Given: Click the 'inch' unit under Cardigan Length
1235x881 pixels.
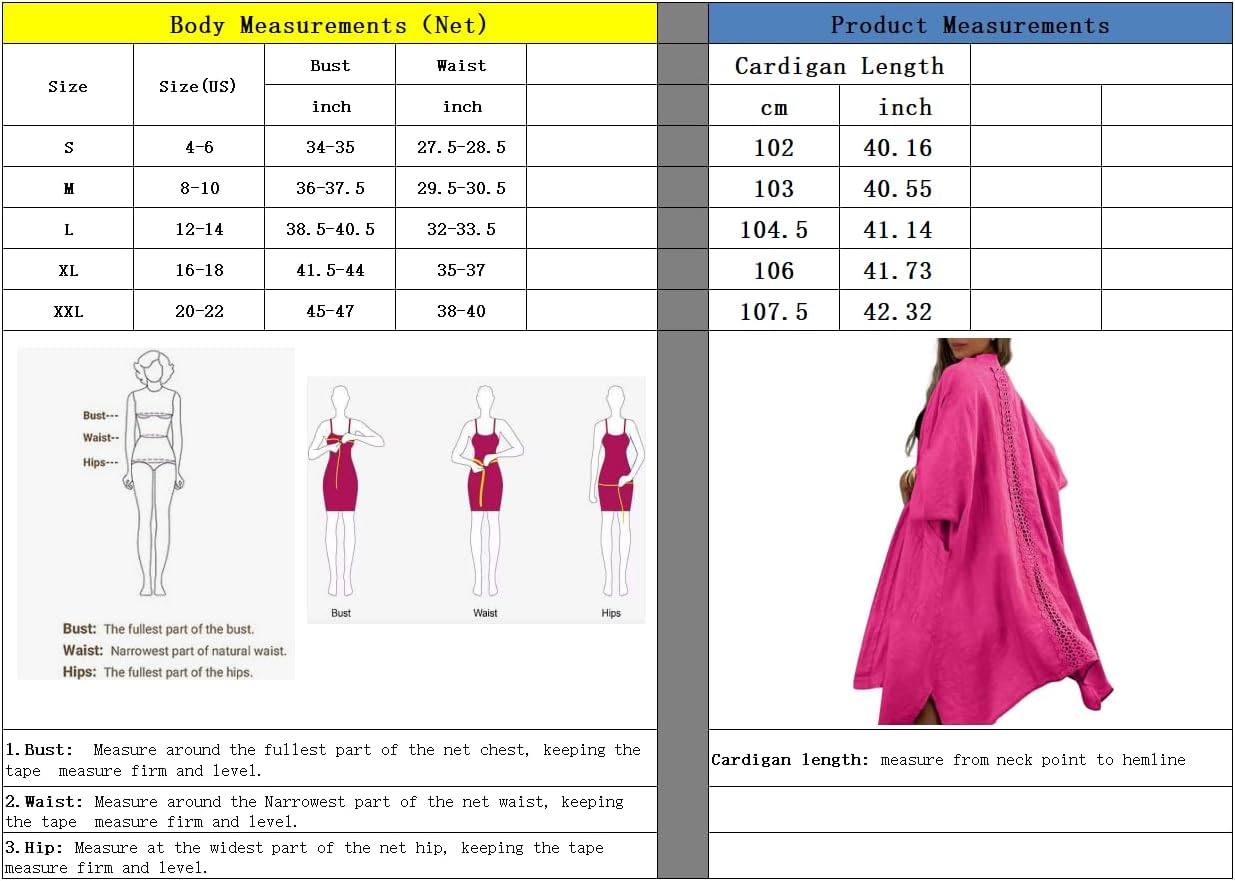Looking at the screenshot, I should point(904,107).
